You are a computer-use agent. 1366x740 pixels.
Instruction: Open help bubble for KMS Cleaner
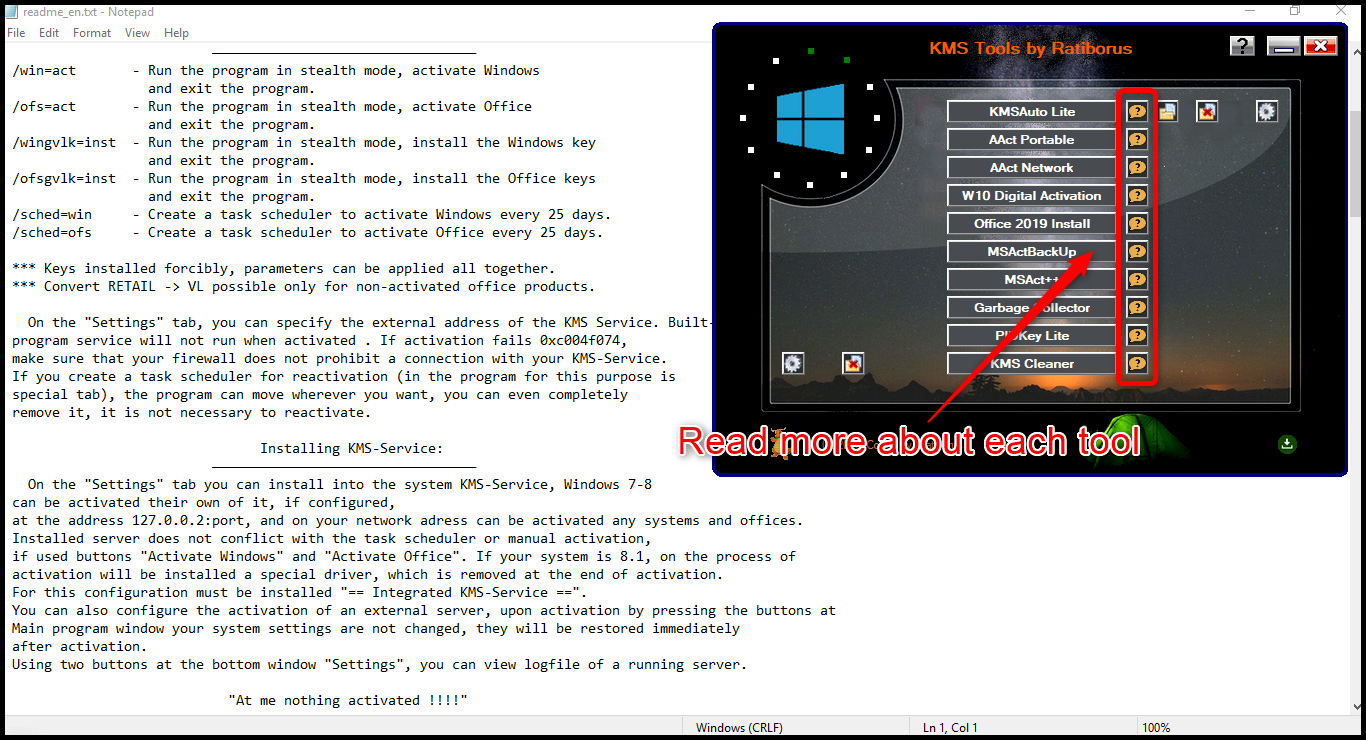coord(1137,364)
